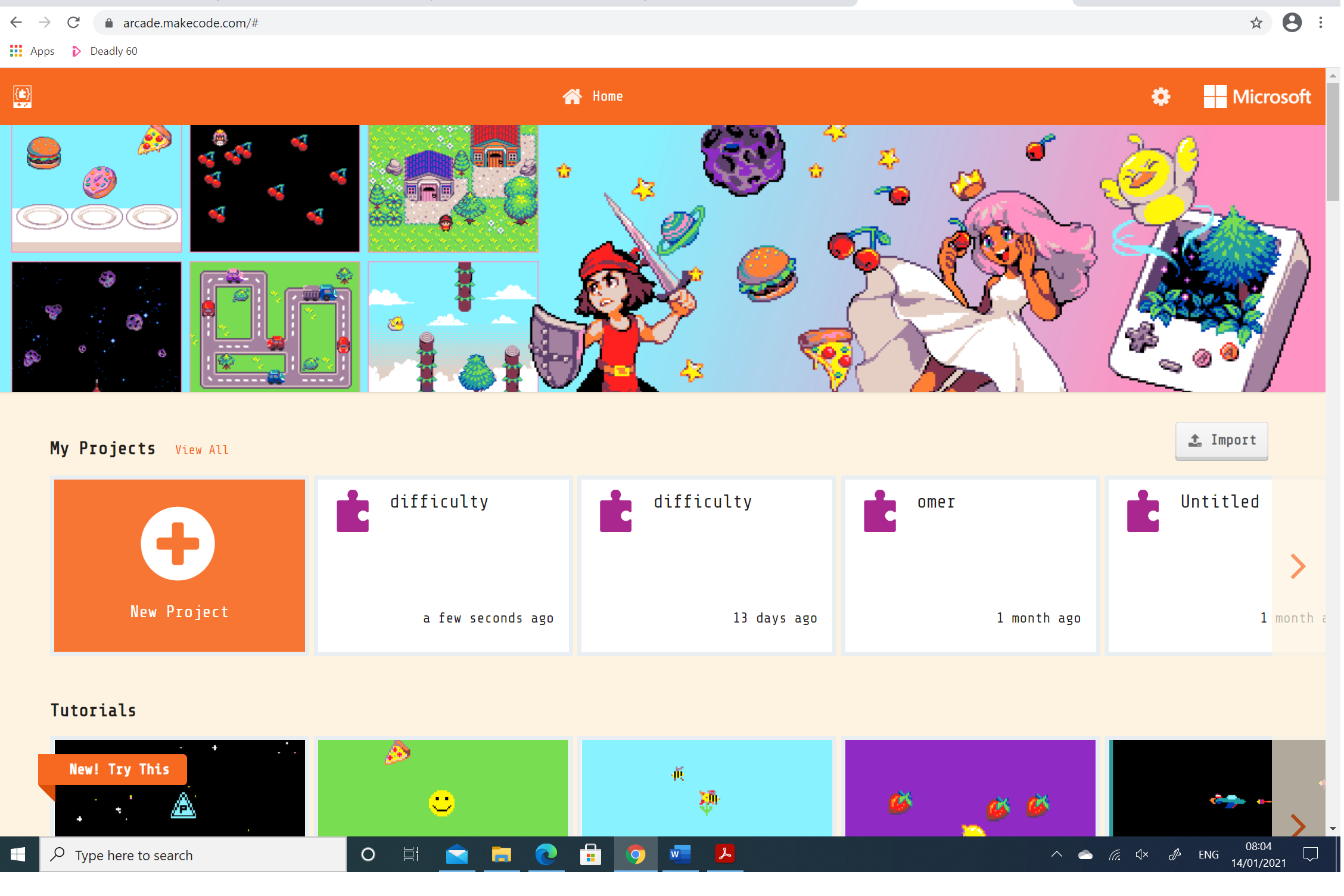Toggle pen input from the system tray

pyautogui.click(x=1175, y=854)
